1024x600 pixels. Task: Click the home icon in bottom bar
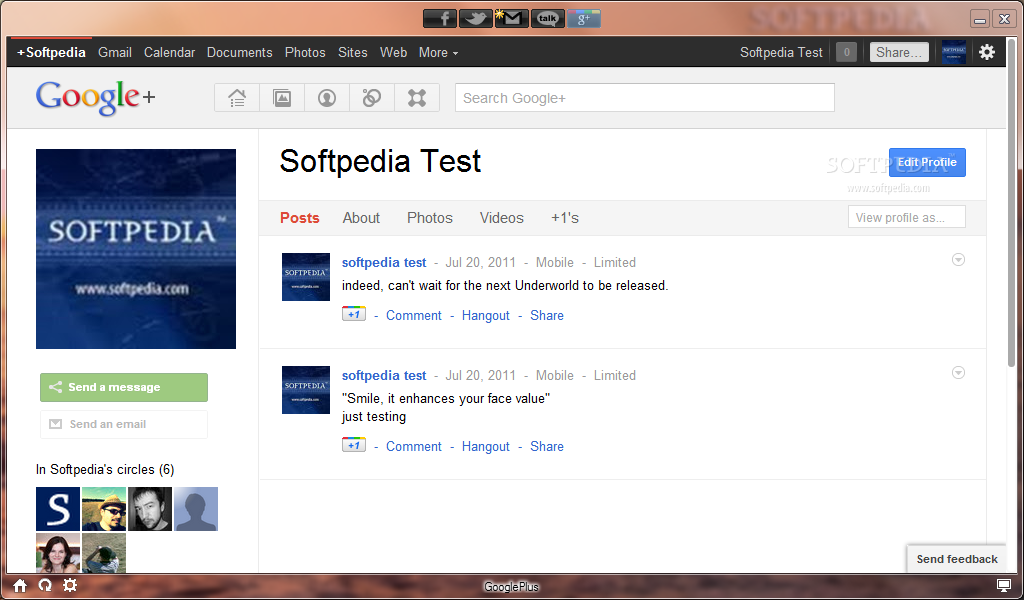pyautogui.click(x=20, y=586)
